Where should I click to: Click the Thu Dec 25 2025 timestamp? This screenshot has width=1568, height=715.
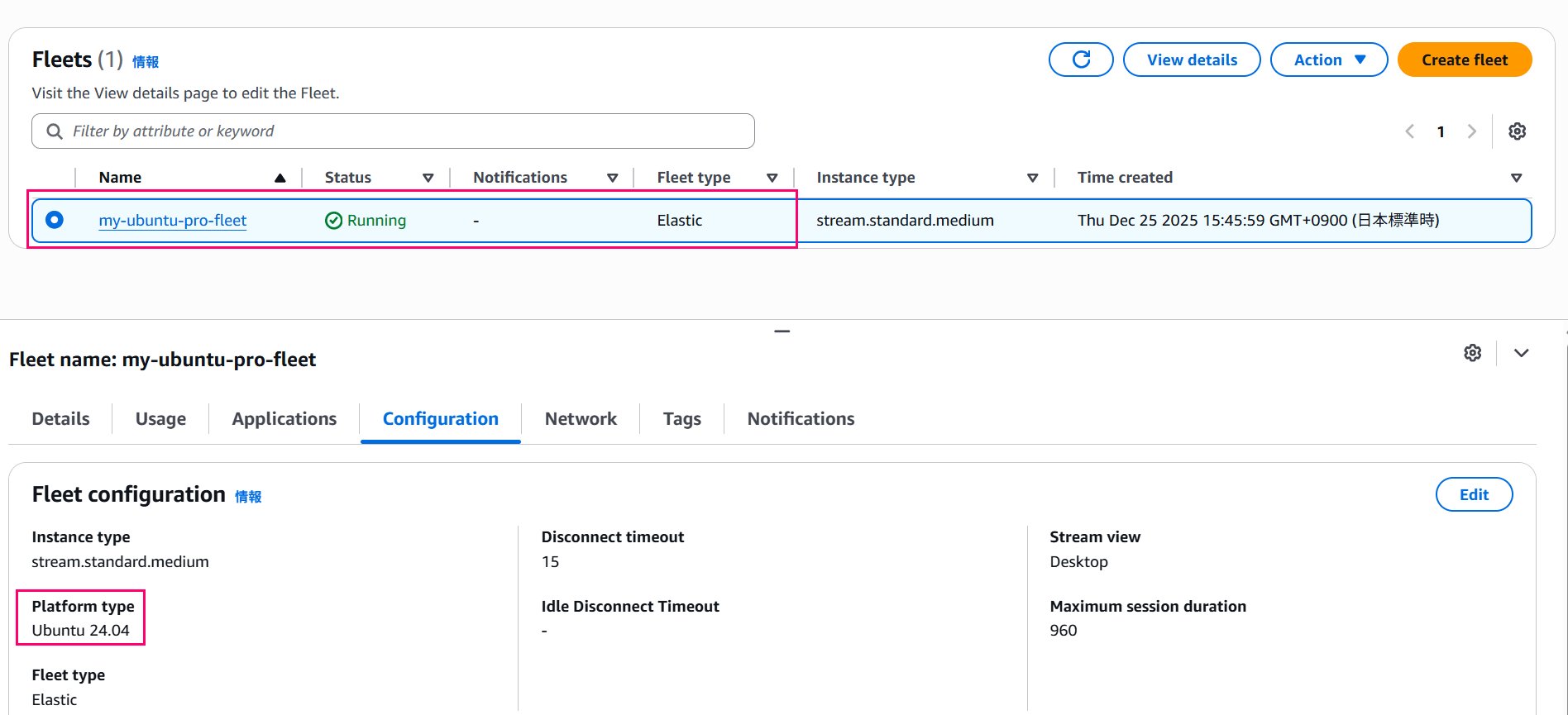pyautogui.click(x=1258, y=220)
